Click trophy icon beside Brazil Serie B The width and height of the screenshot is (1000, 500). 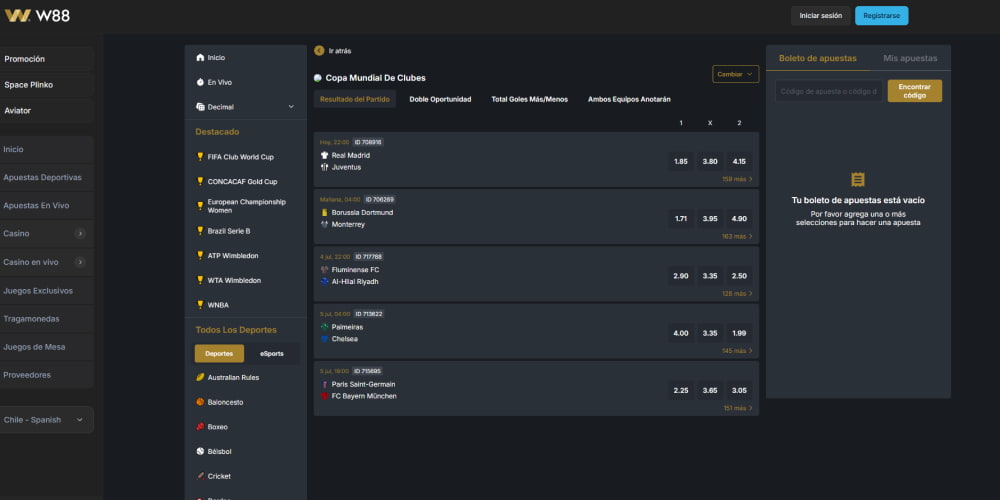click(200, 230)
